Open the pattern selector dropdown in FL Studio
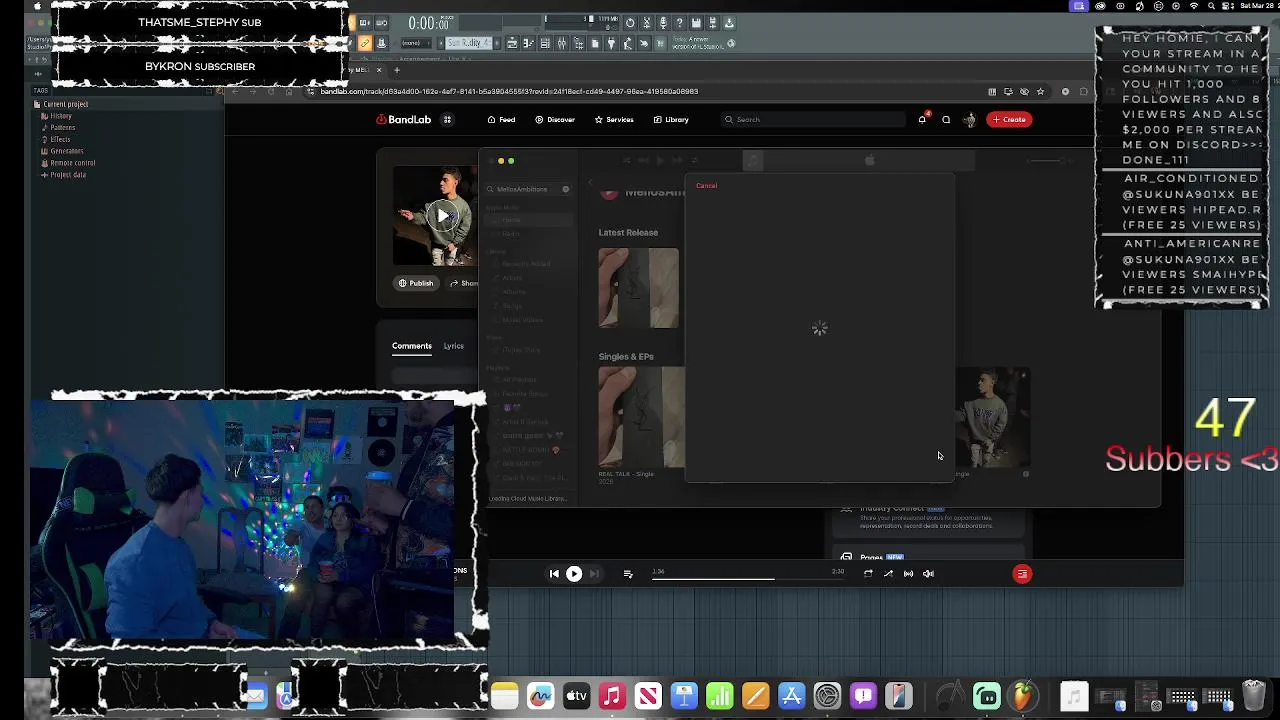Viewport: 1280px width, 720px height. [469, 43]
